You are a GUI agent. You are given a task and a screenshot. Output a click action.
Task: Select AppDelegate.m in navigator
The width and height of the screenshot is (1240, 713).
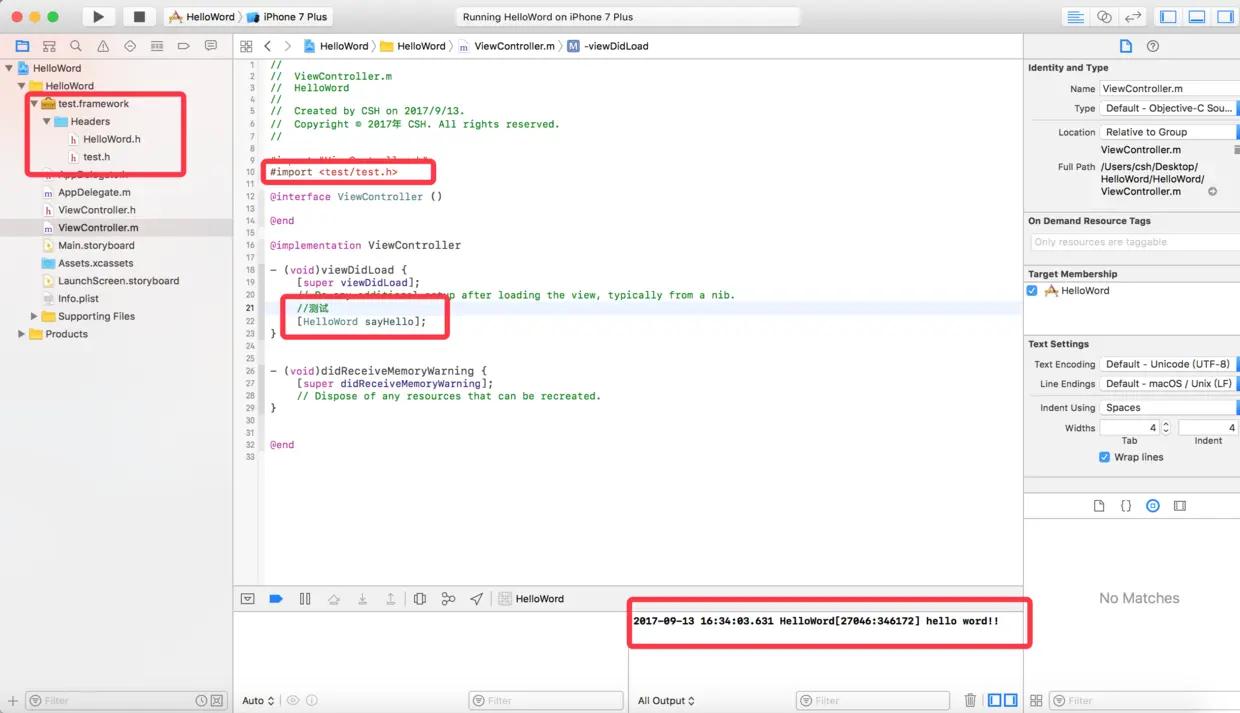coord(94,192)
